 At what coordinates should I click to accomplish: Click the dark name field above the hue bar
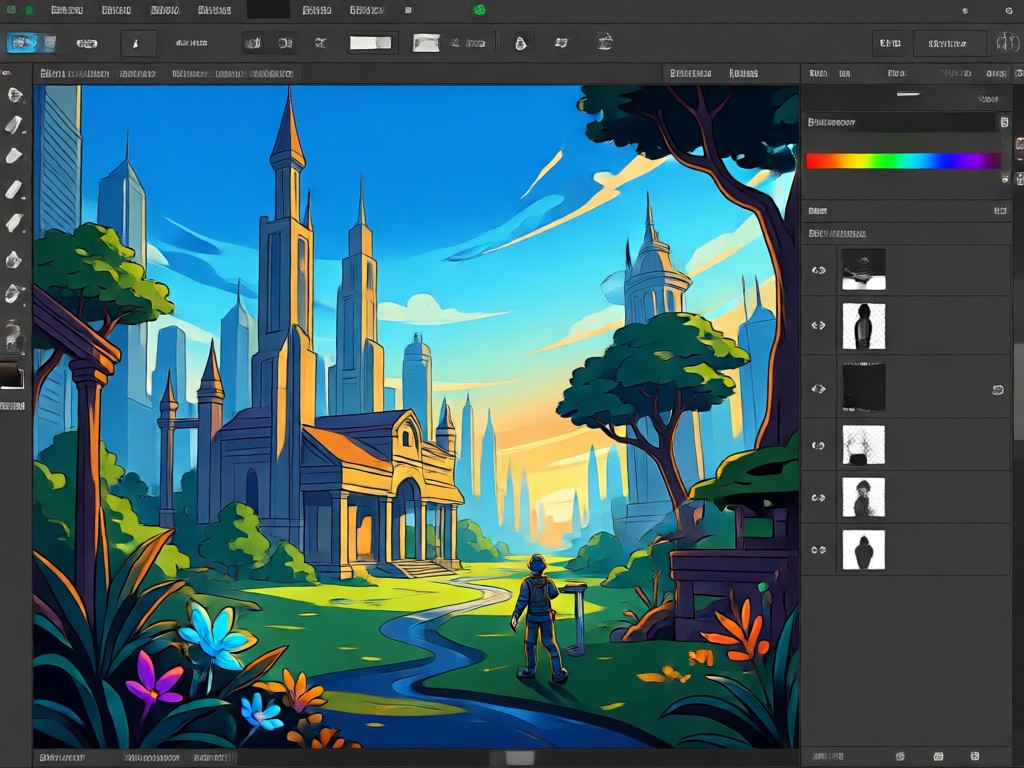(x=899, y=122)
